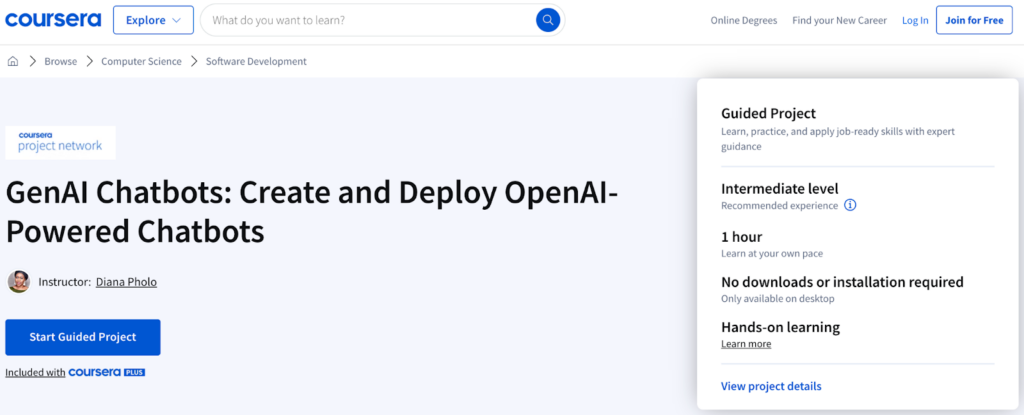
Task: Open the Explore dropdown menu
Action: tap(153, 20)
